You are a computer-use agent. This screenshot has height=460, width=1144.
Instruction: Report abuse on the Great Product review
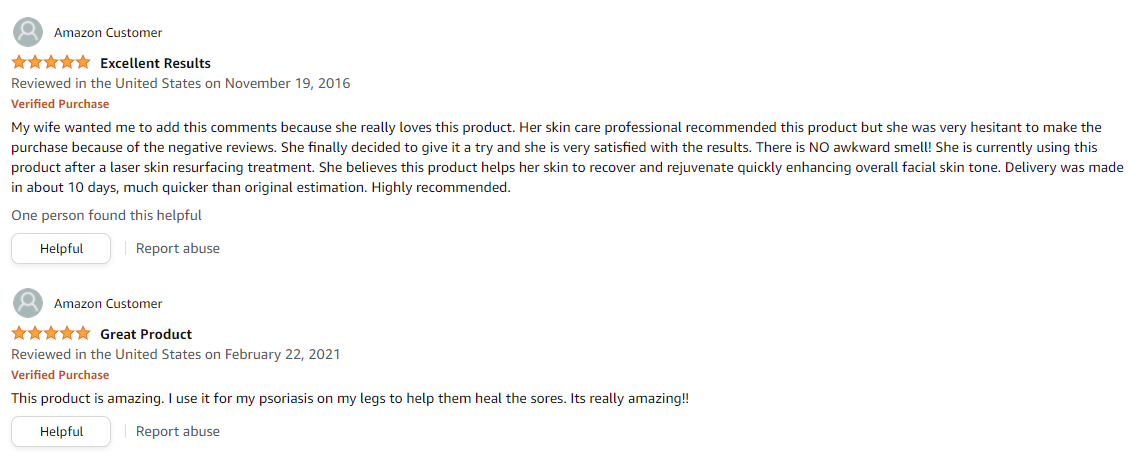(x=177, y=432)
